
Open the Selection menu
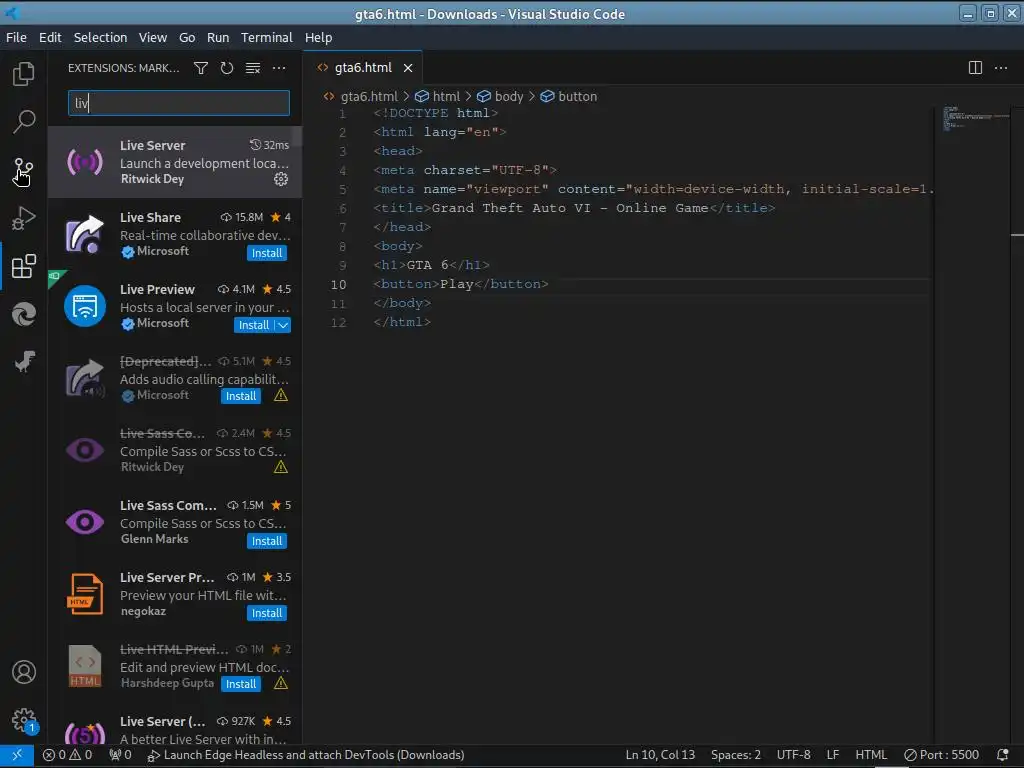click(100, 38)
